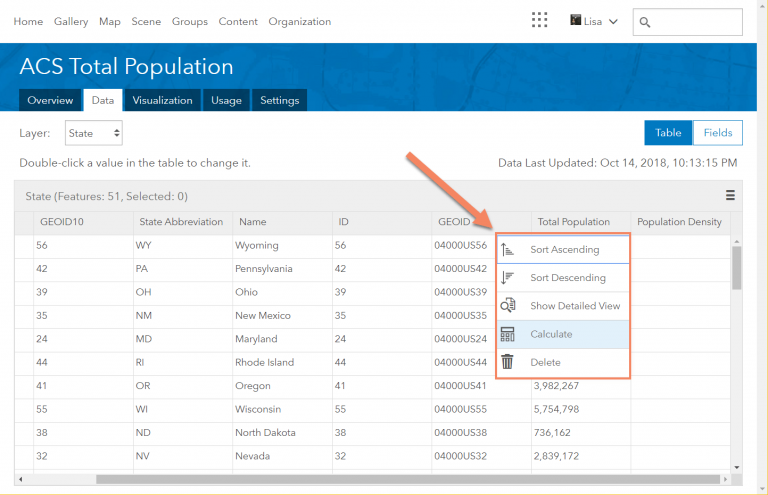Go to Gallery in top navigation
This screenshot has width=768, height=495.
(x=71, y=21)
